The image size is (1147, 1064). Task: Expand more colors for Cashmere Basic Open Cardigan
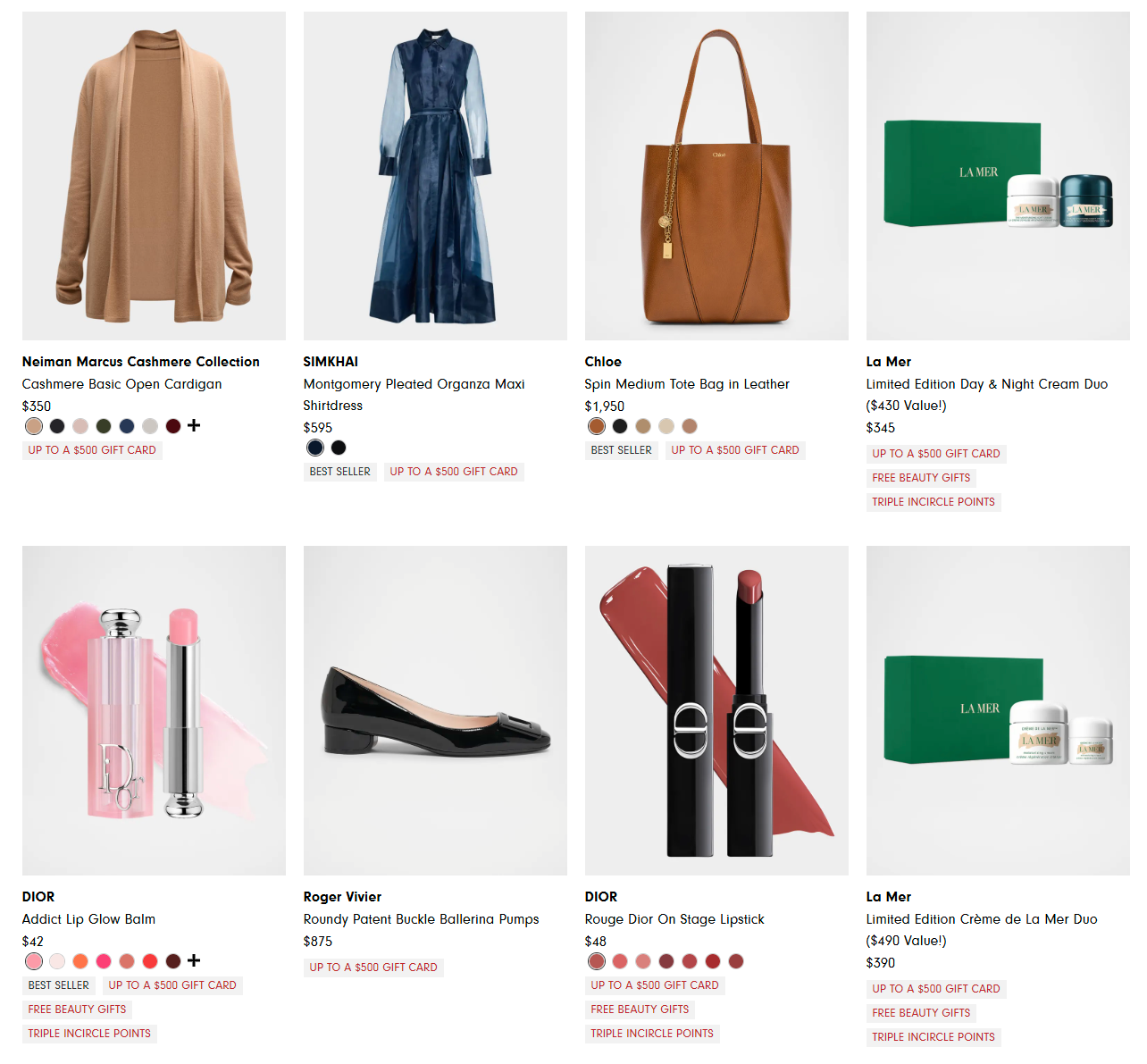[194, 426]
